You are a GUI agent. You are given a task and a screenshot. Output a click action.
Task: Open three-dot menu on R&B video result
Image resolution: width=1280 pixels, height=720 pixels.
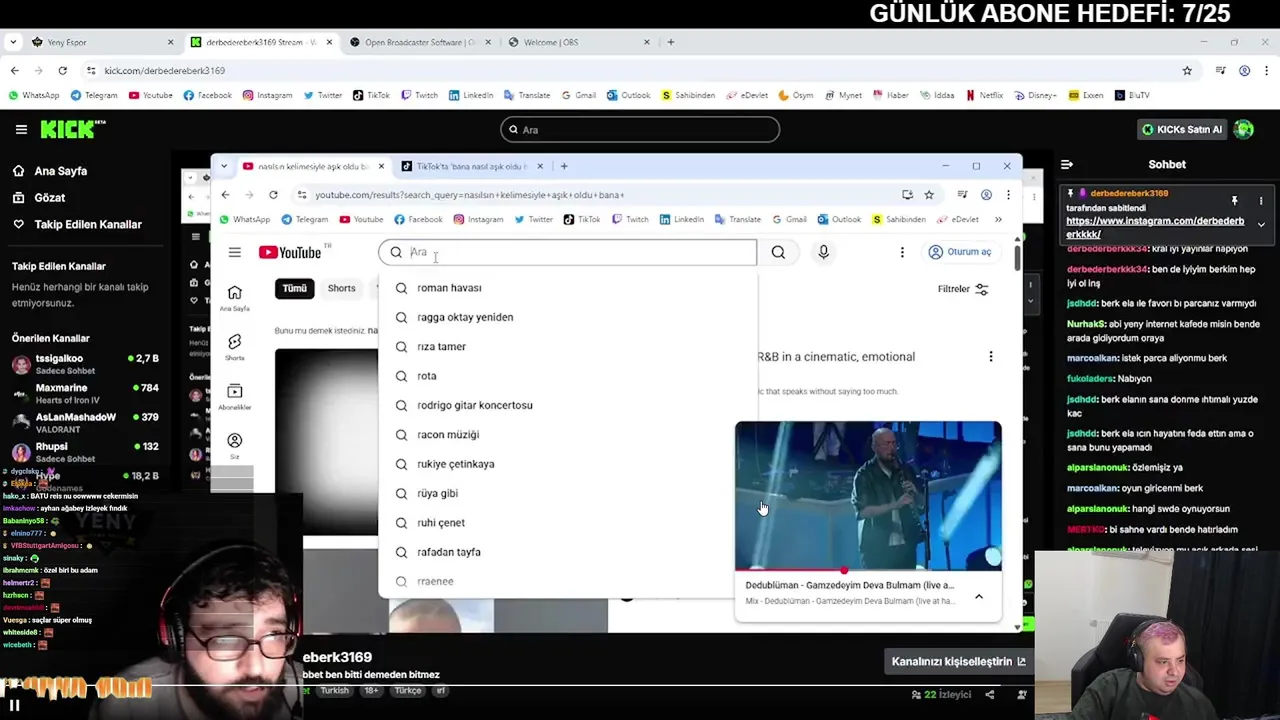coord(991,357)
